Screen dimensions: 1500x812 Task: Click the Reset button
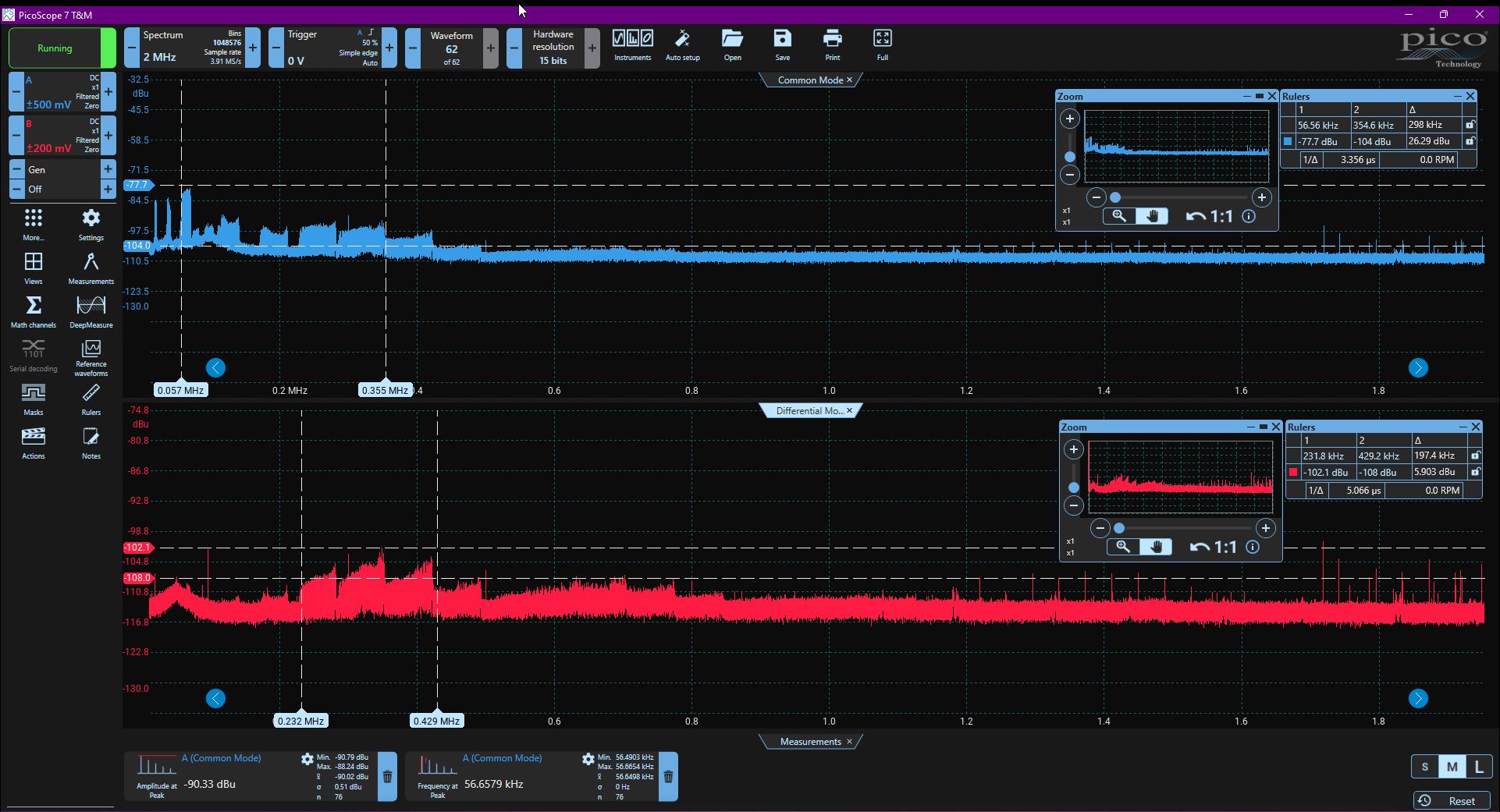click(1452, 800)
